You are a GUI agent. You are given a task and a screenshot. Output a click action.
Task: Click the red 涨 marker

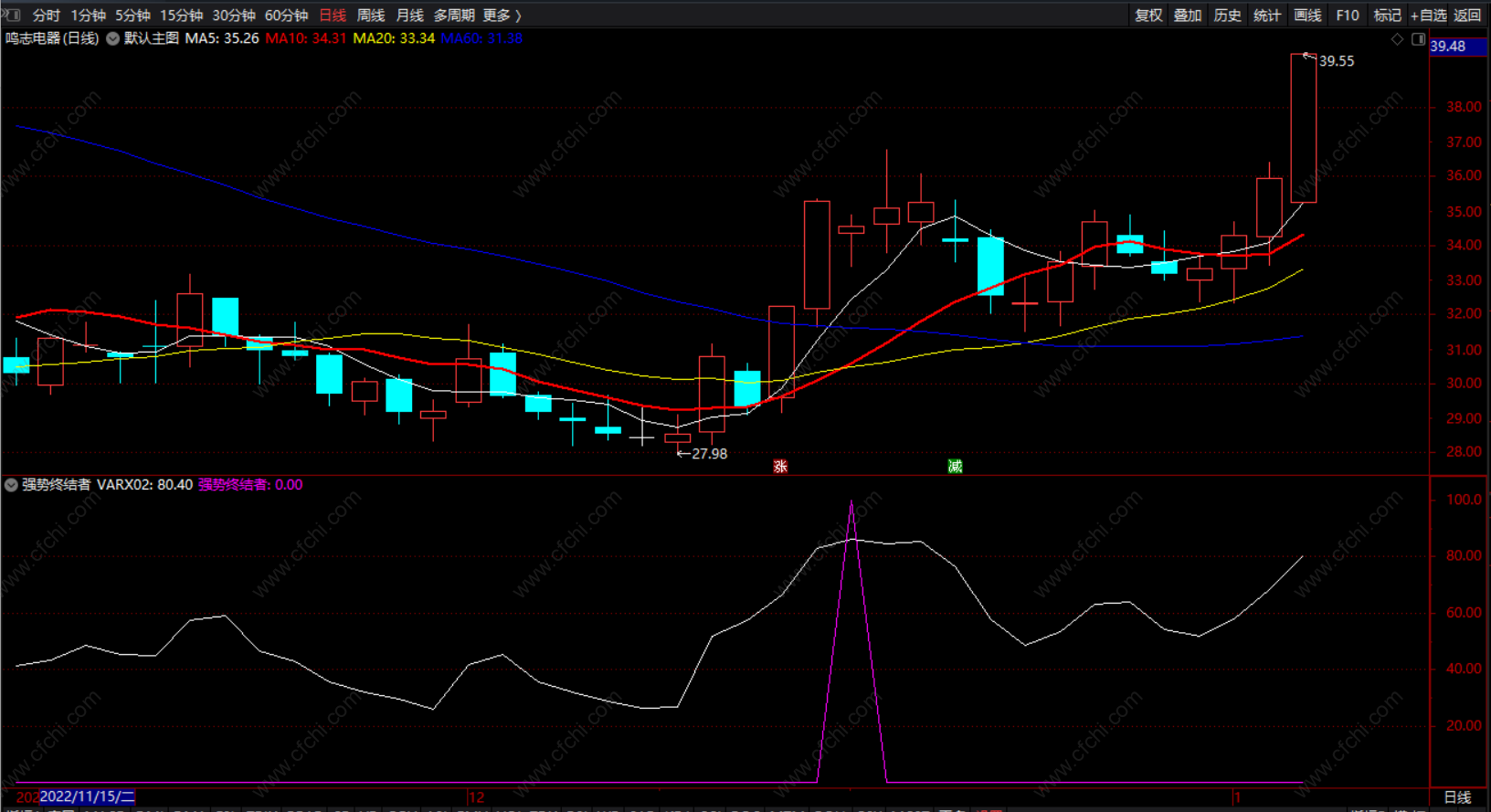coord(780,466)
